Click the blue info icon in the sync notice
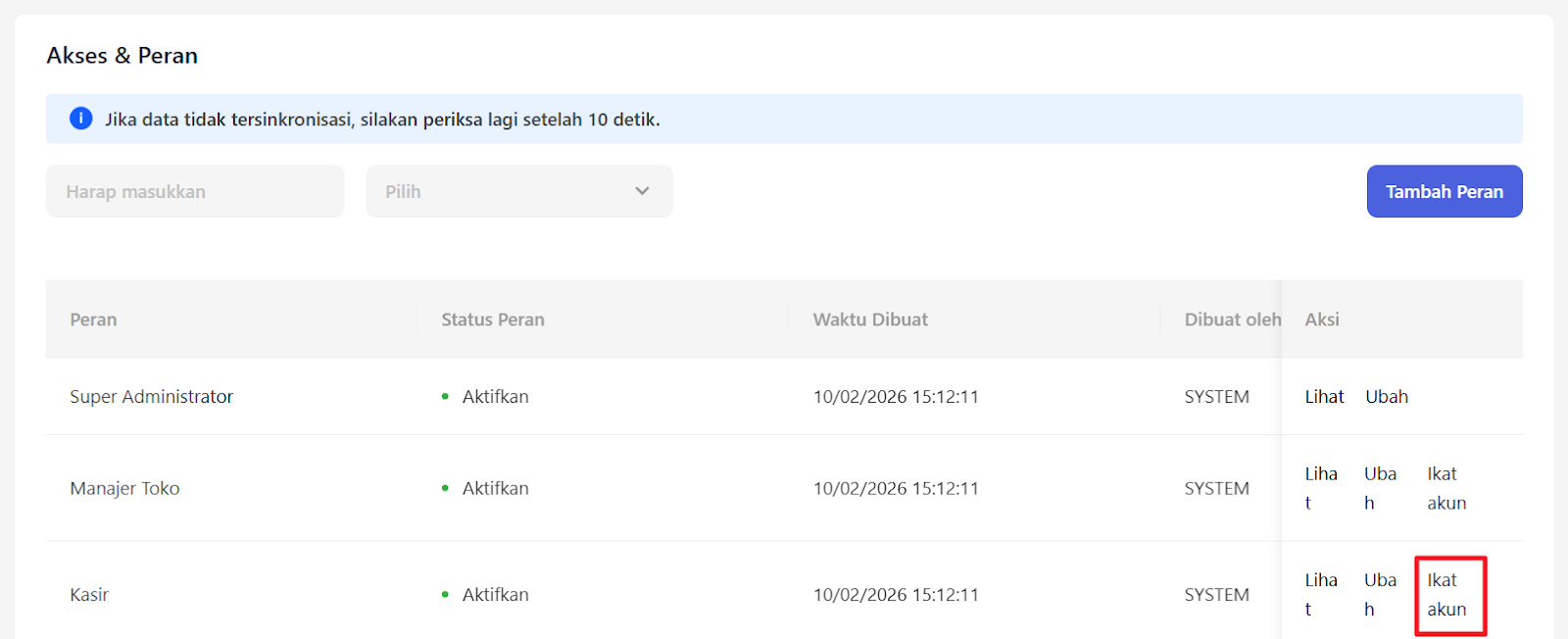The width and height of the screenshot is (1568, 639). [80, 119]
